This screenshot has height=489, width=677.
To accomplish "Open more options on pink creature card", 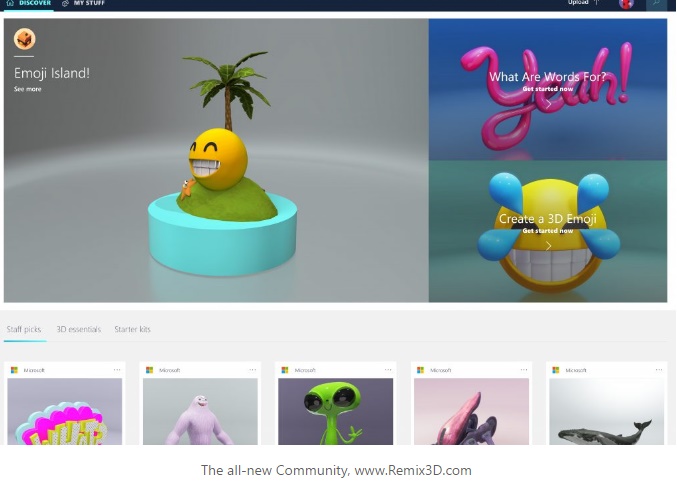I will pos(524,370).
